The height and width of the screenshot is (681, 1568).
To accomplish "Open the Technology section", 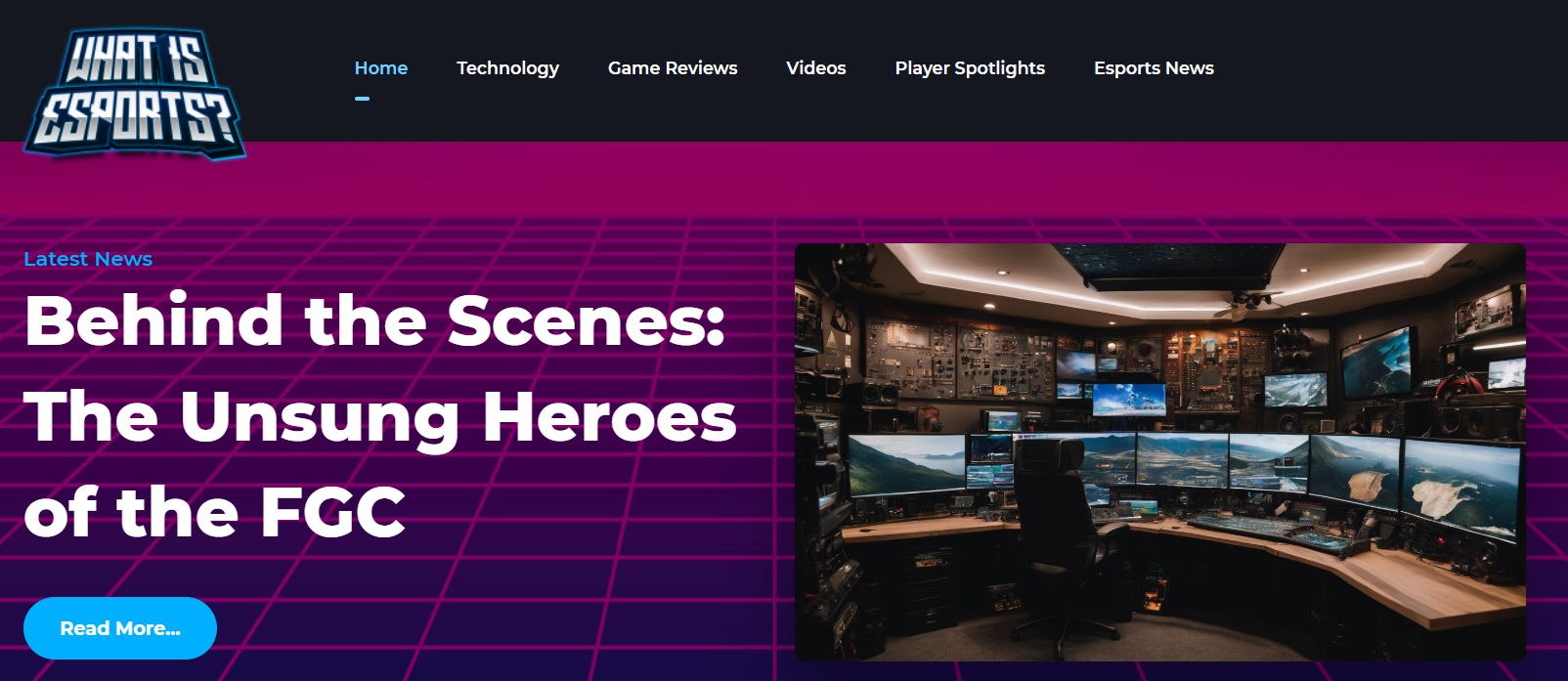I will point(507,68).
